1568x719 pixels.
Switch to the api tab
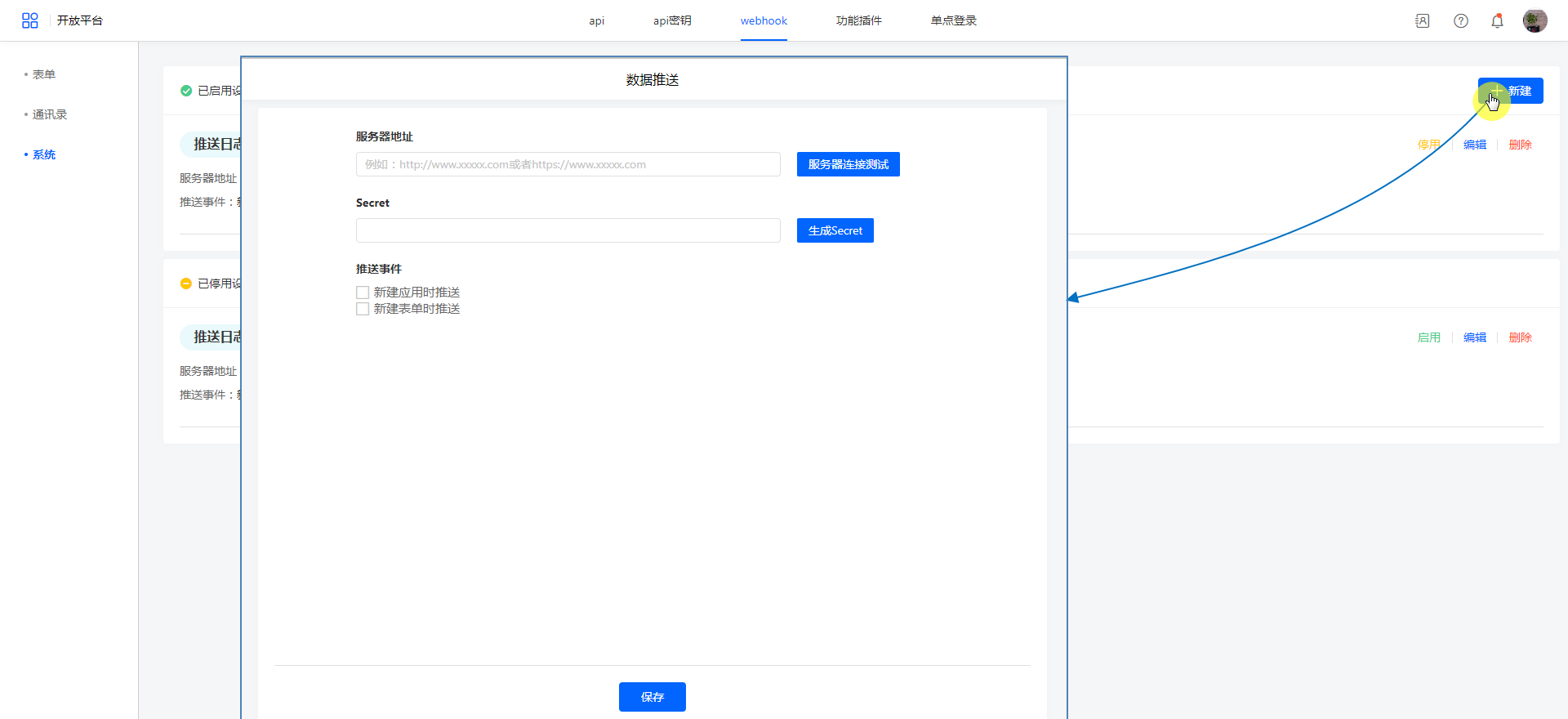point(597,21)
